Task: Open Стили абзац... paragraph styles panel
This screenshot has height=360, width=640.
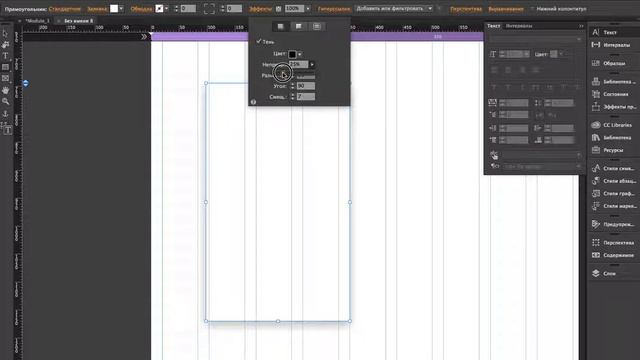Action: 613,181
